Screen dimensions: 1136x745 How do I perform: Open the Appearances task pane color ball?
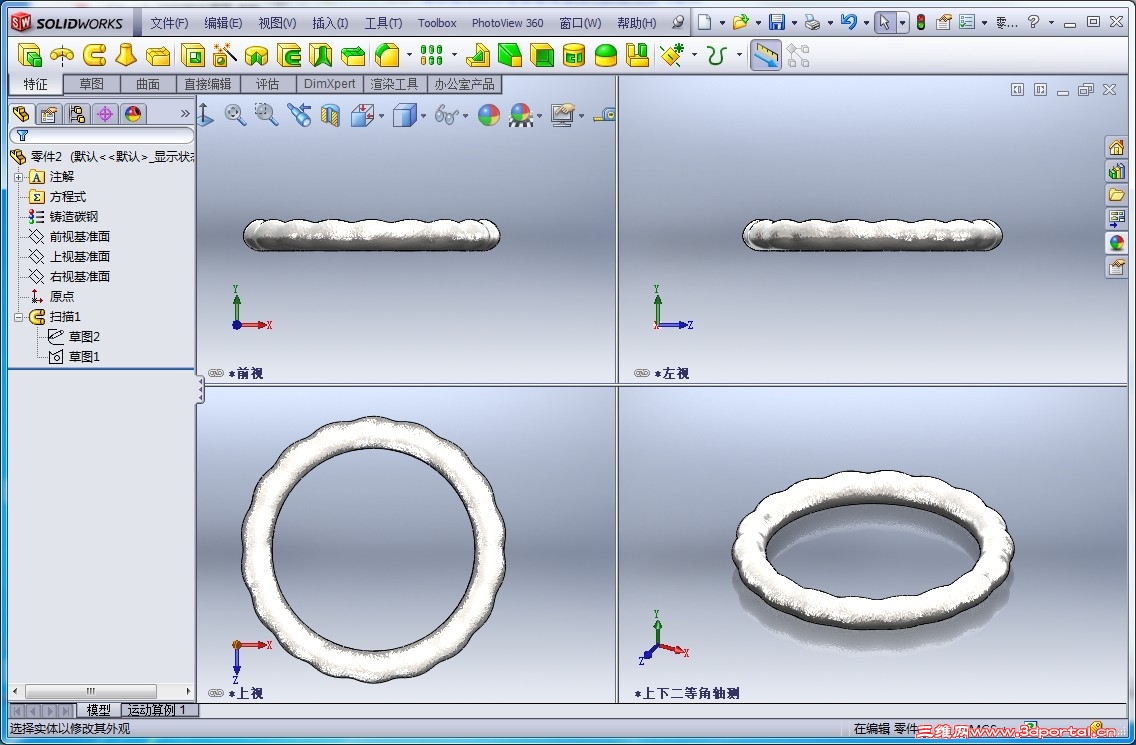coord(1116,243)
